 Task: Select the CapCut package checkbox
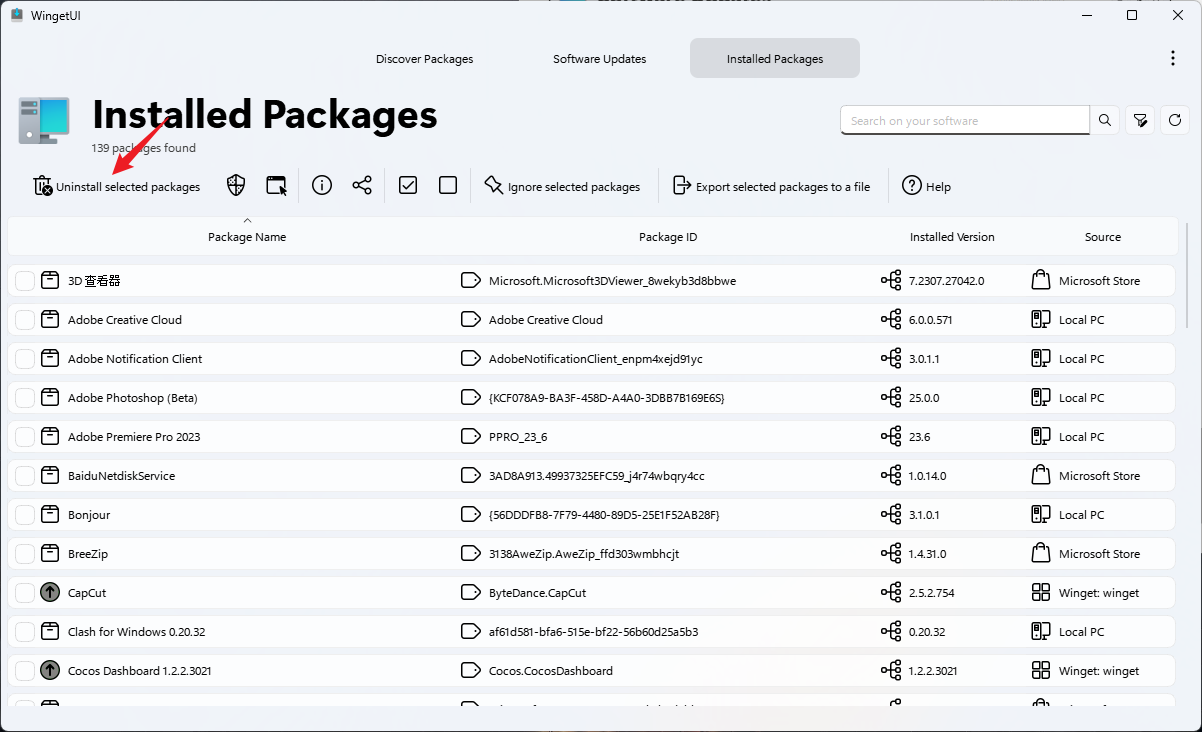click(25, 593)
